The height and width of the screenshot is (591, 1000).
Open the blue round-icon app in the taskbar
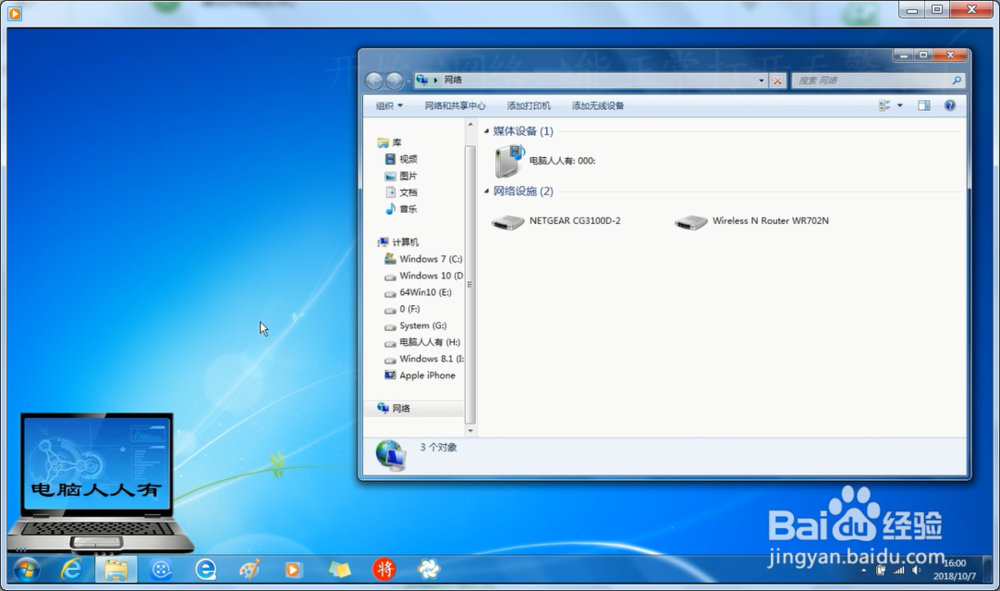161,569
